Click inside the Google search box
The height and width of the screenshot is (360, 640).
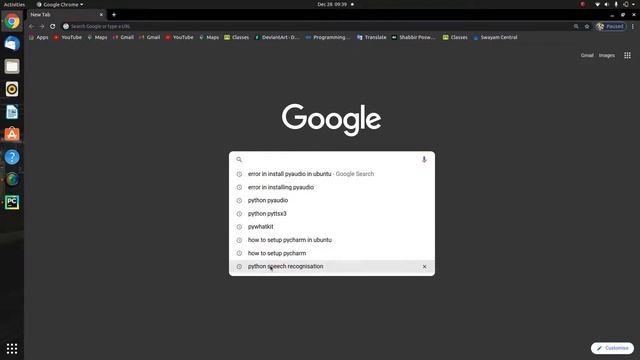click(x=331, y=160)
